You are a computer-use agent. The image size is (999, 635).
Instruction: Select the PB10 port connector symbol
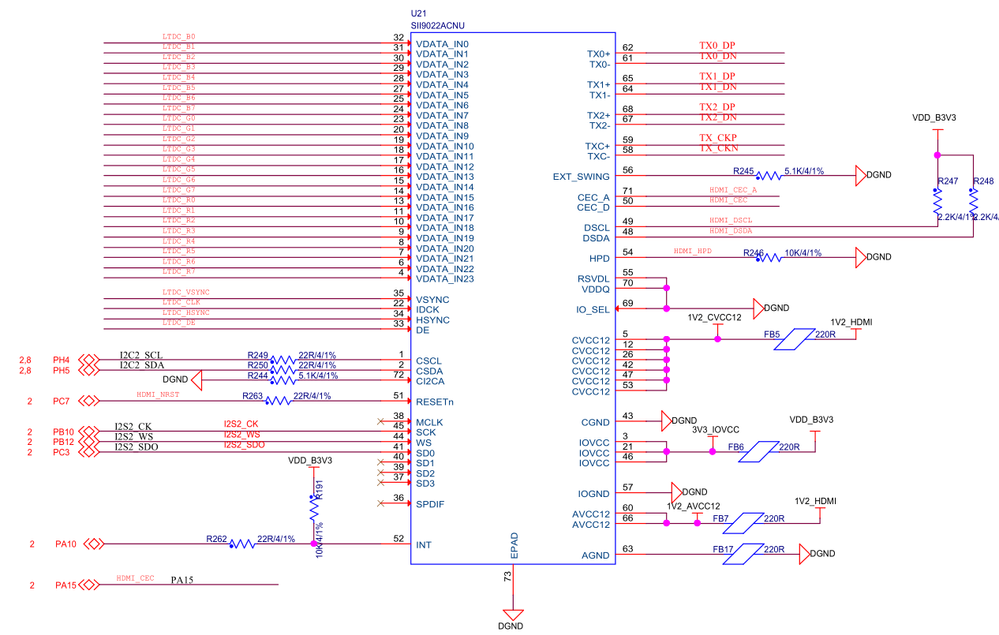[89, 432]
